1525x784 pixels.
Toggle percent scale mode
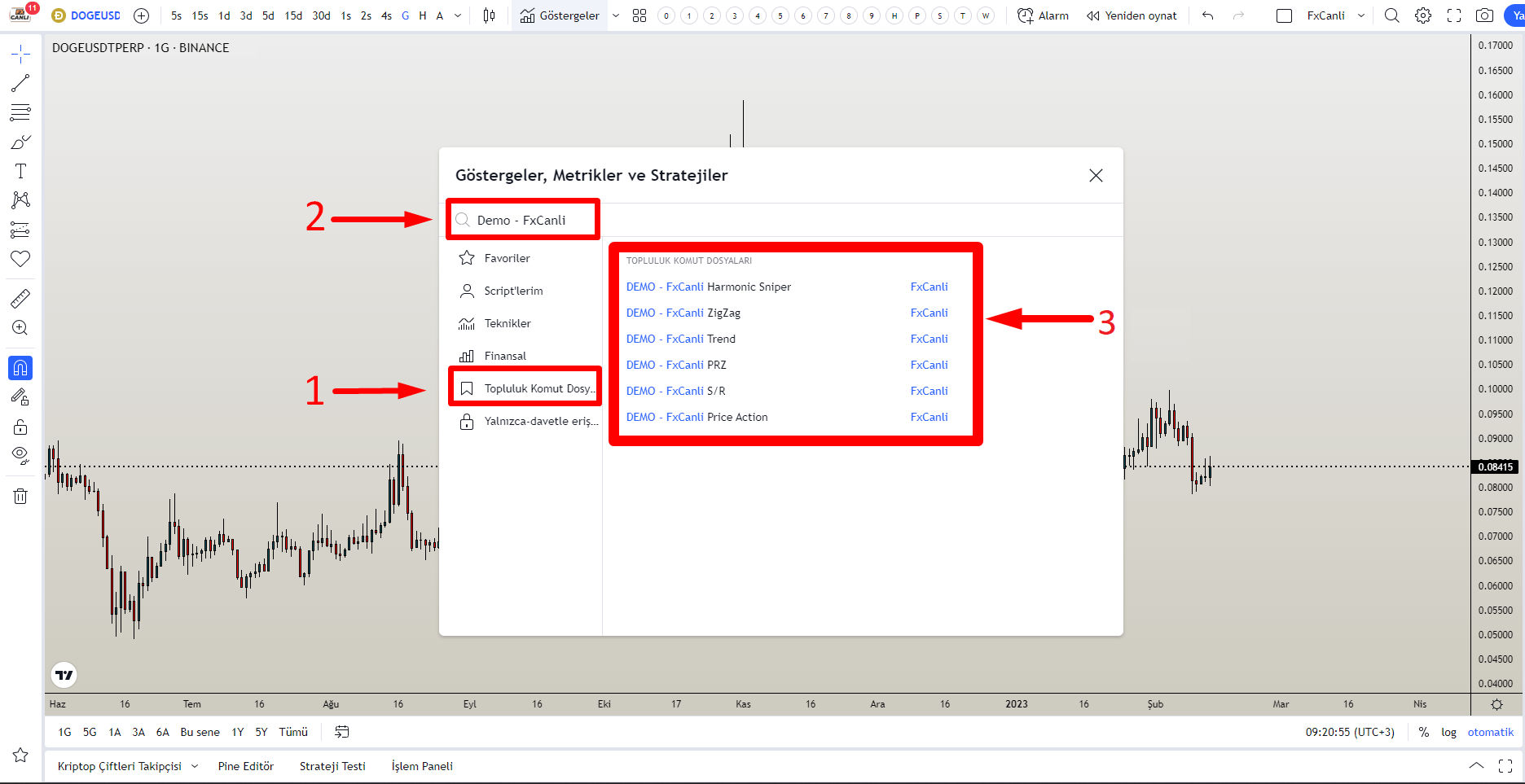click(1423, 732)
